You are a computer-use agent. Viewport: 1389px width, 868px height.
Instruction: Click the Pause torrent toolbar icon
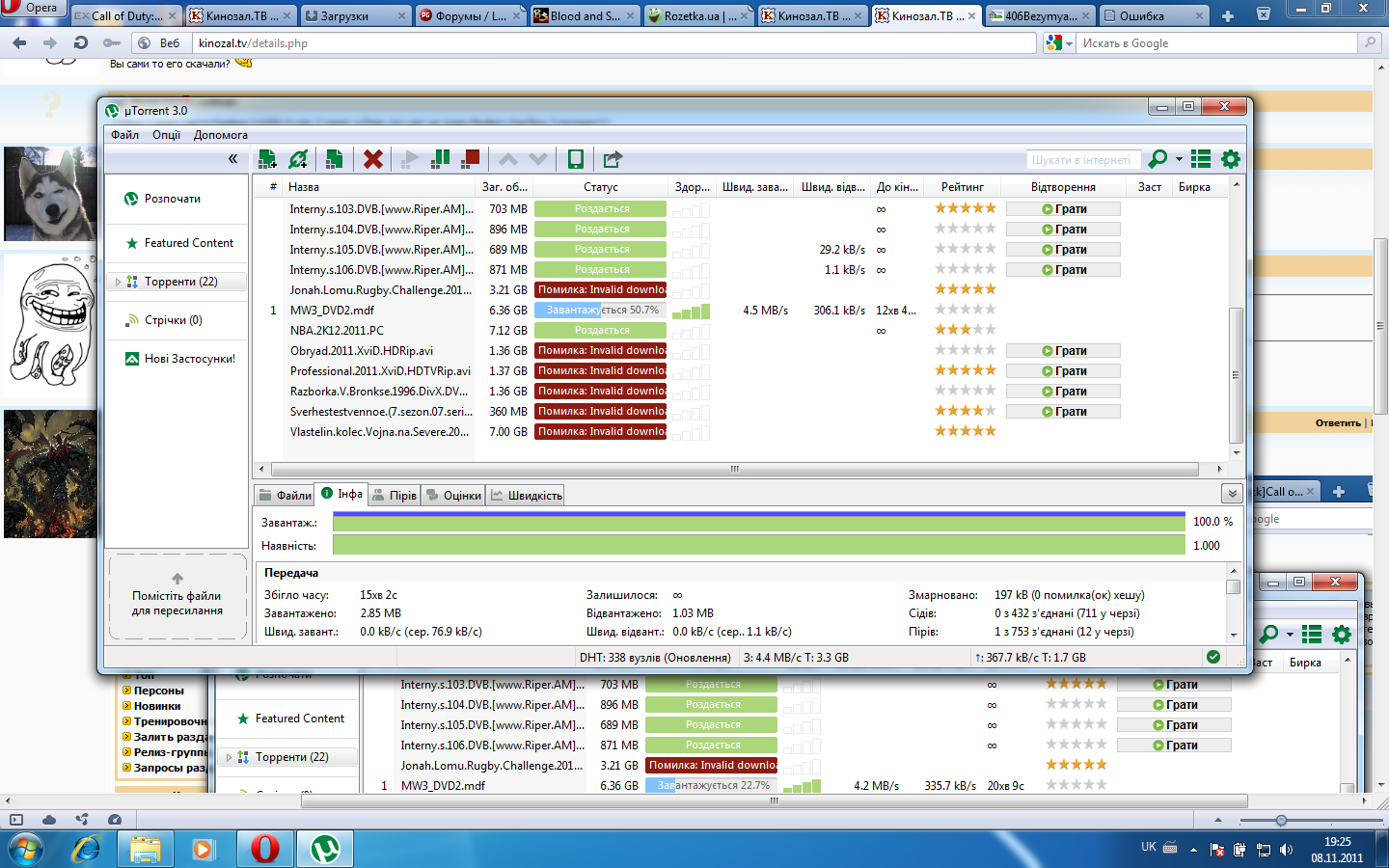440,158
